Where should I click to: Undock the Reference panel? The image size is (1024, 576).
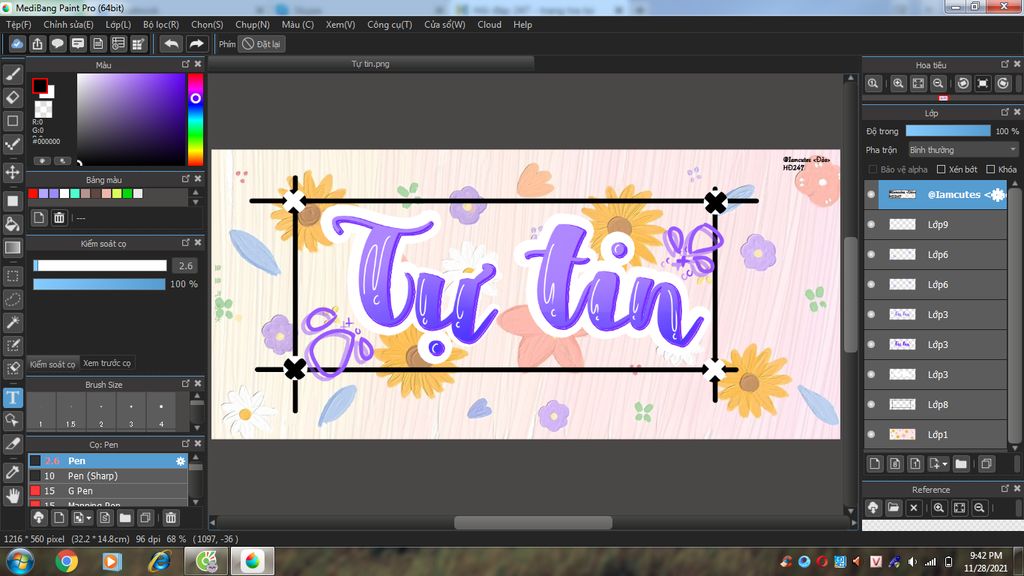(1005, 488)
